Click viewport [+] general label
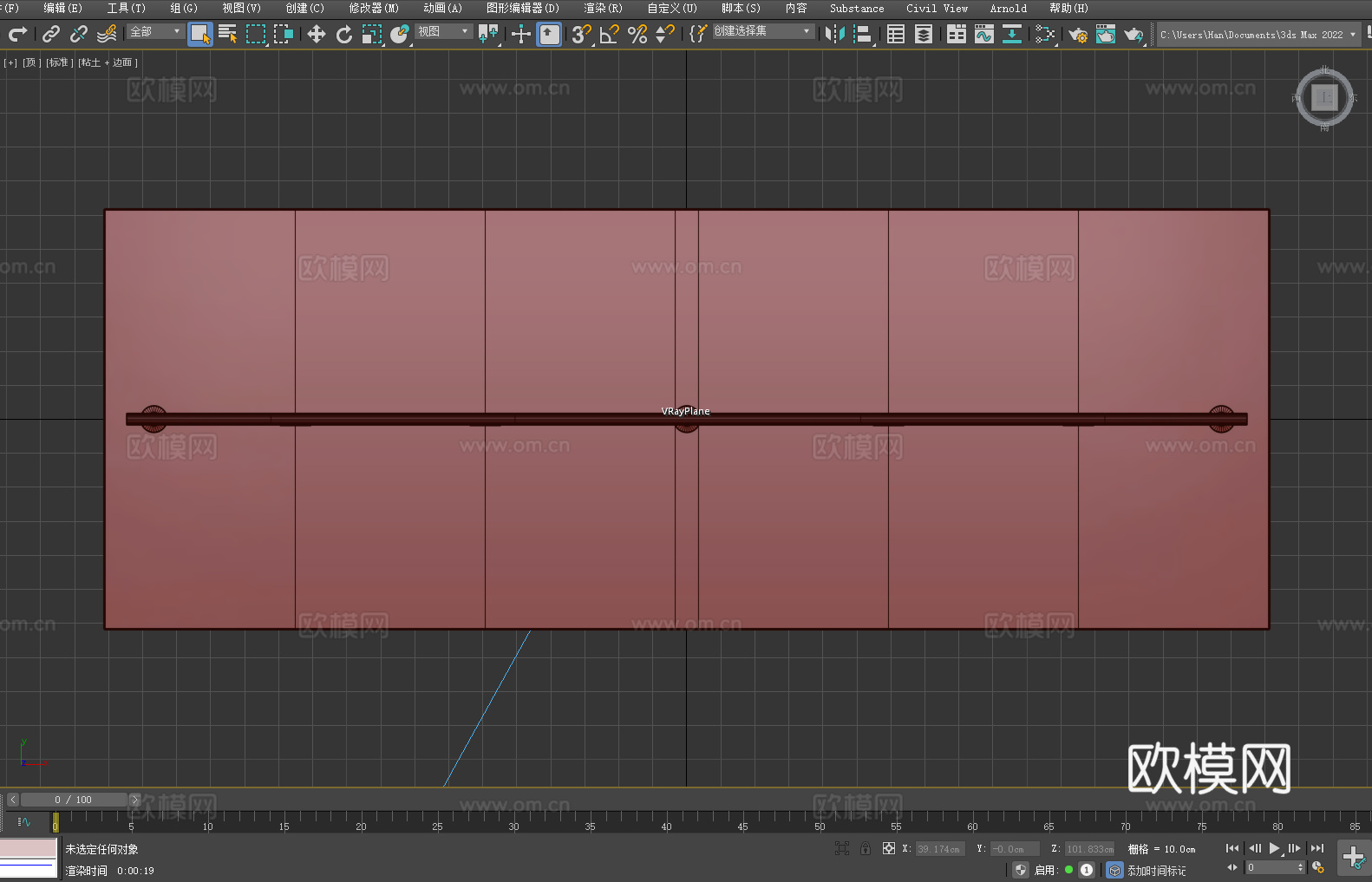Image resolution: width=1372 pixels, height=882 pixels. coord(10,62)
